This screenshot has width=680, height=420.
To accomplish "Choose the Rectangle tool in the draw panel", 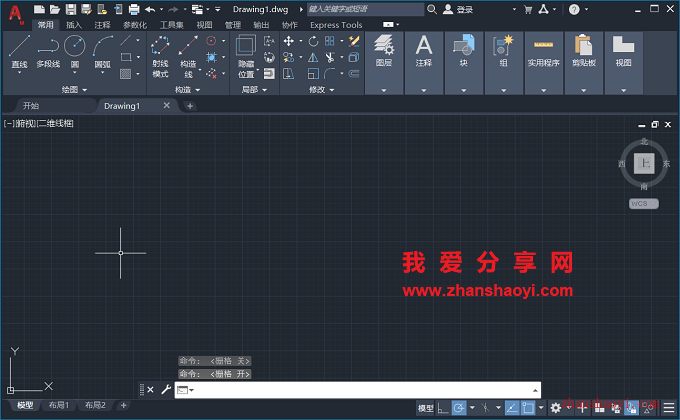I will pyautogui.click(x=126, y=57).
